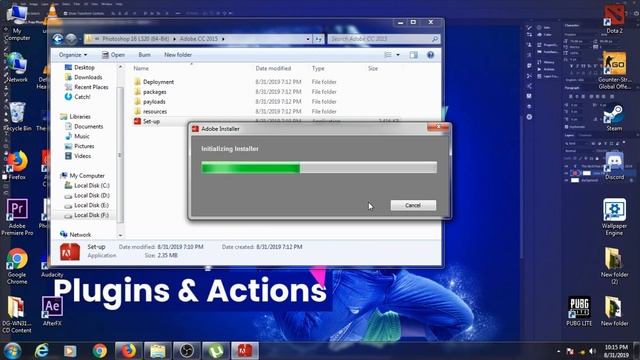Launch Wallpaper Engine desktop icon
The image size is (640, 360).
[x=614, y=217]
